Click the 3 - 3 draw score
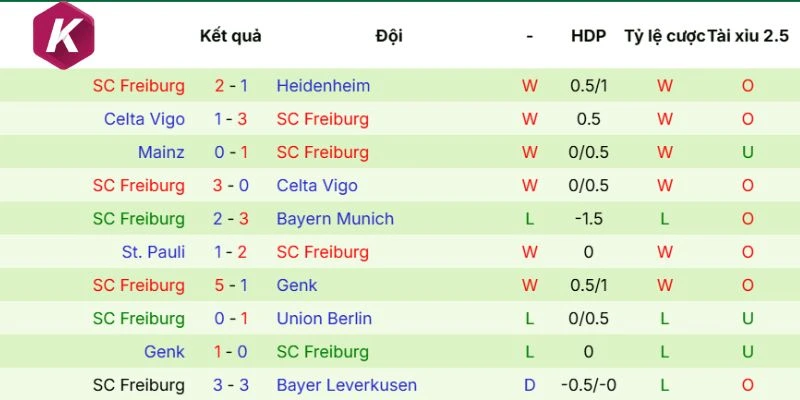Viewport: 800px width, 400px height. click(x=231, y=385)
